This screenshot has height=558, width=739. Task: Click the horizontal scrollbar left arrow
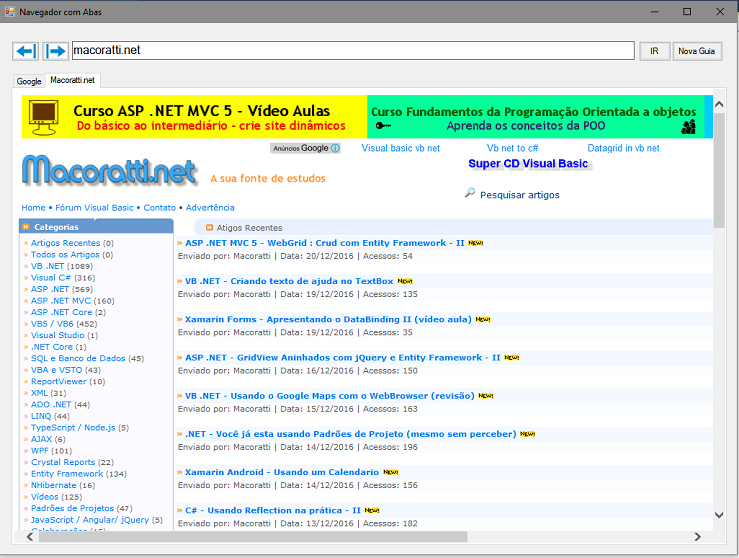30,537
